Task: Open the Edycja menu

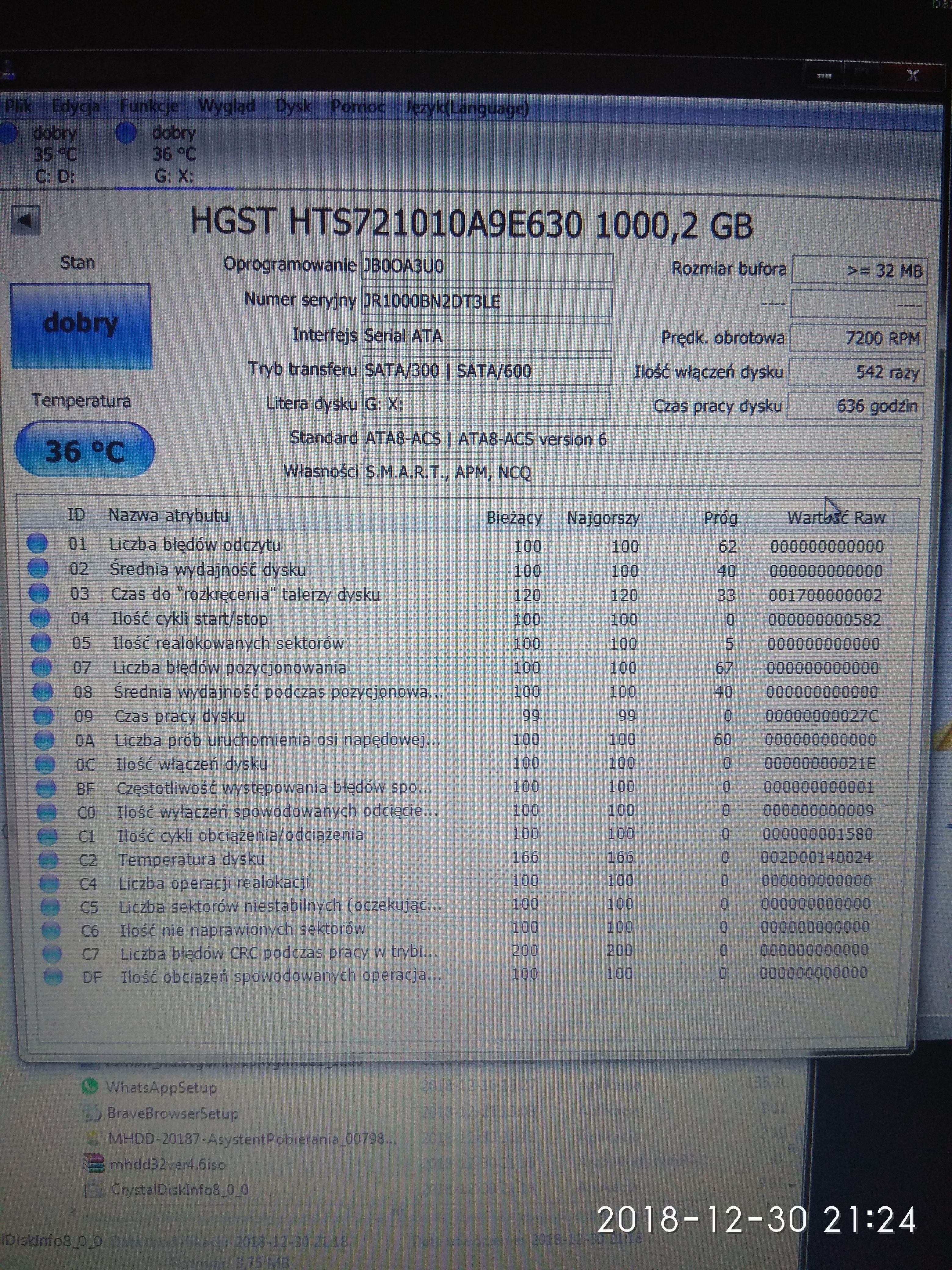Action: coord(75,107)
